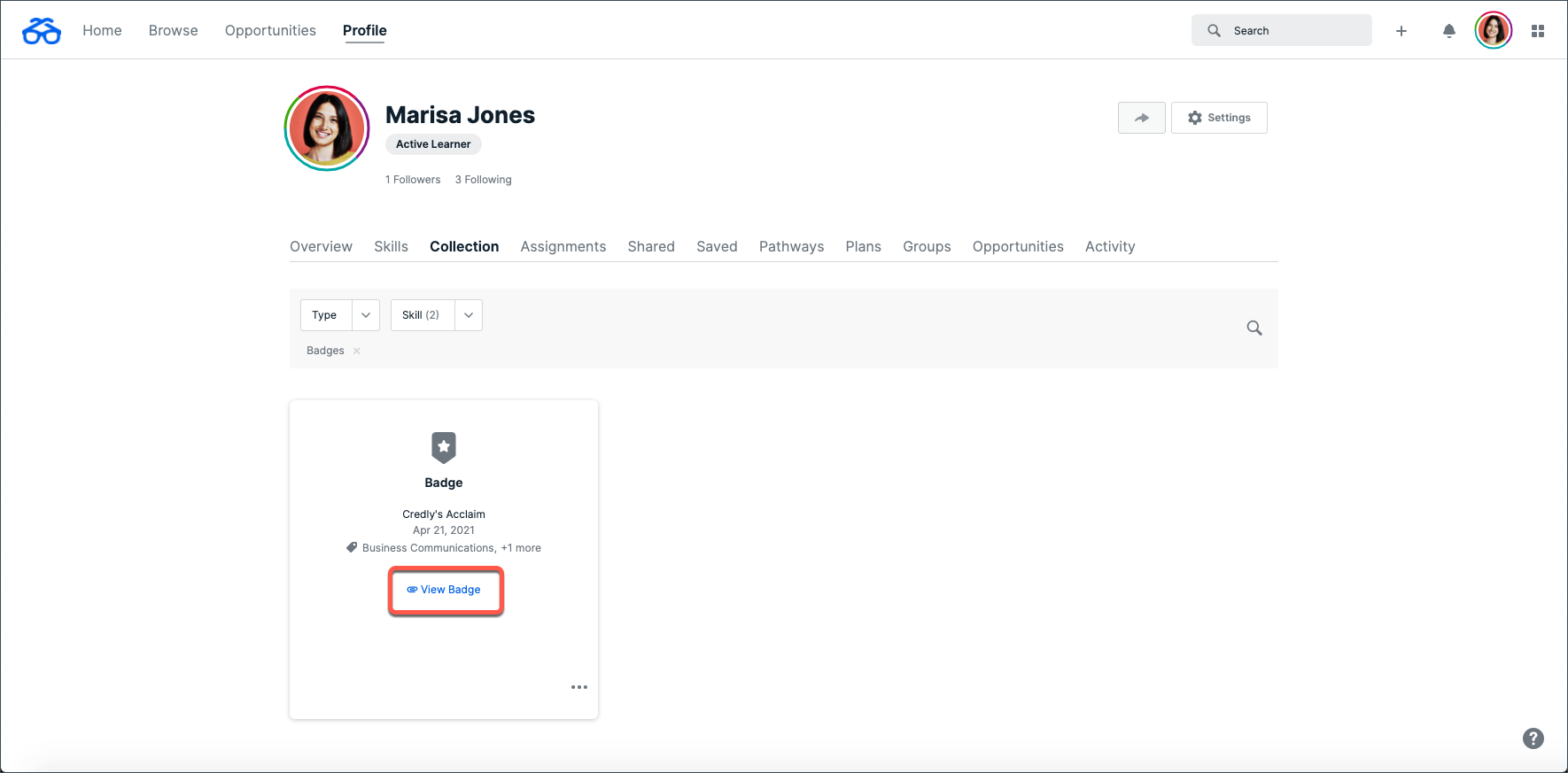
Task: Click into the top Search field
Action: coord(1281,31)
